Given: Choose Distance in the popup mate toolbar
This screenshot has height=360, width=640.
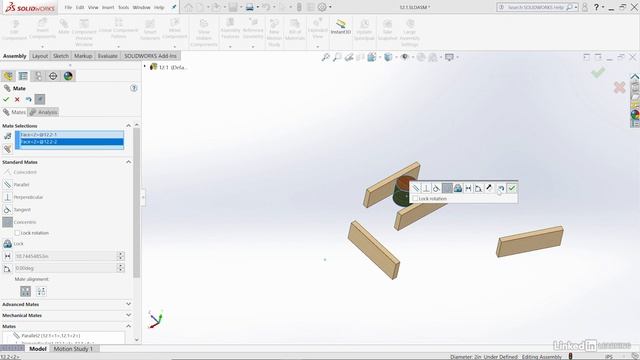Looking at the screenshot, I should coord(469,188).
